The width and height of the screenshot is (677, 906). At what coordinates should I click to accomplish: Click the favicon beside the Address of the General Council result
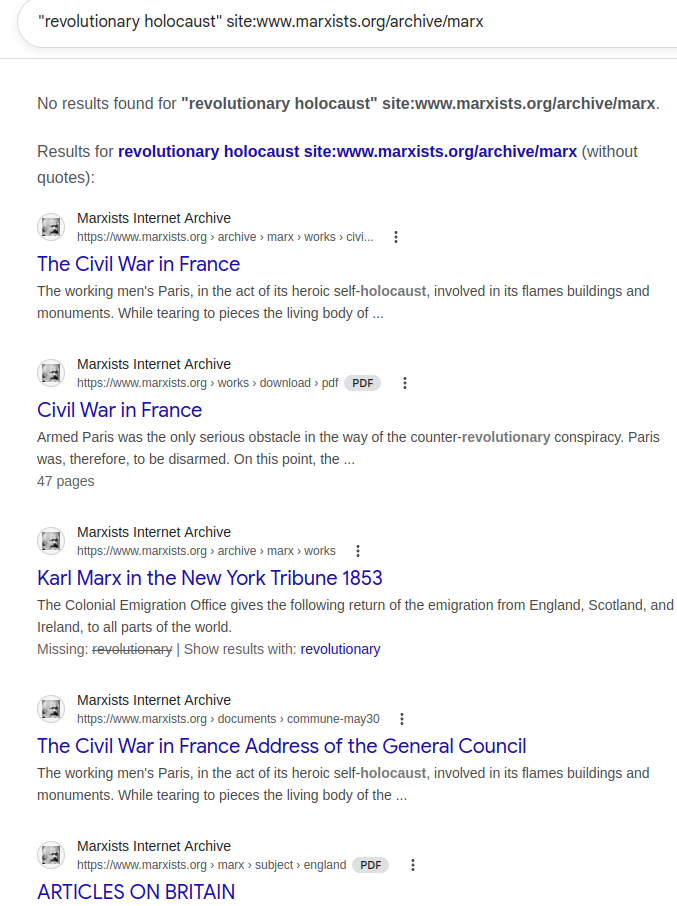(51, 710)
